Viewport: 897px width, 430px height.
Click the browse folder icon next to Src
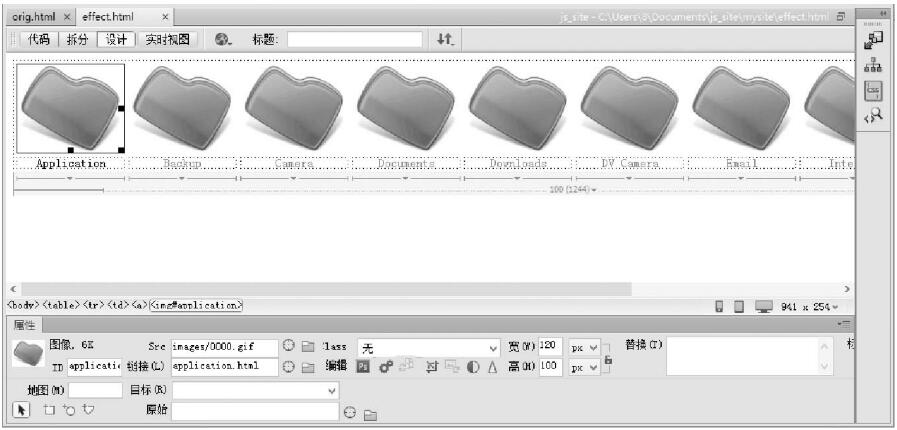308,347
